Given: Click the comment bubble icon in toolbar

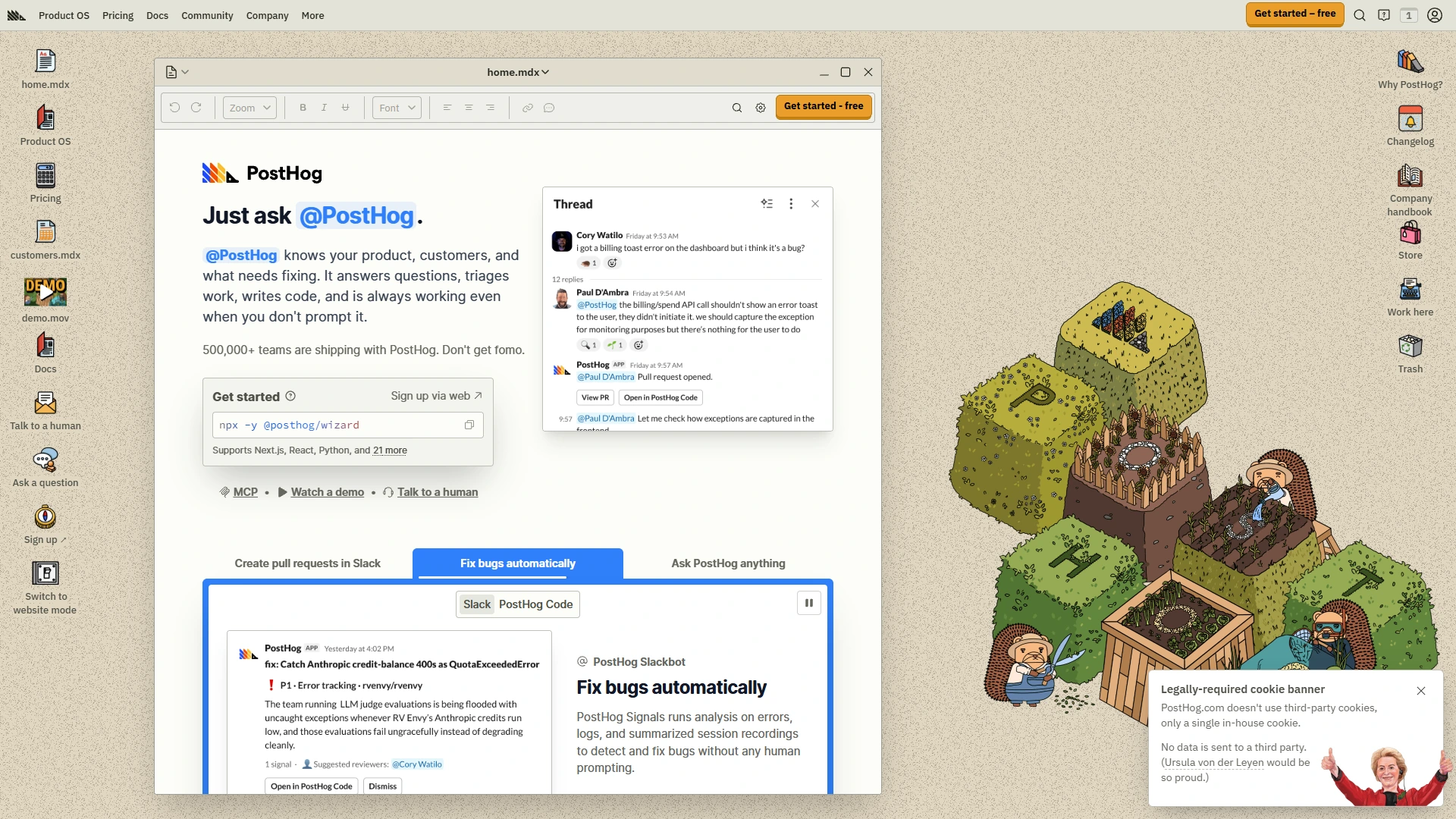Looking at the screenshot, I should (x=549, y=108).
